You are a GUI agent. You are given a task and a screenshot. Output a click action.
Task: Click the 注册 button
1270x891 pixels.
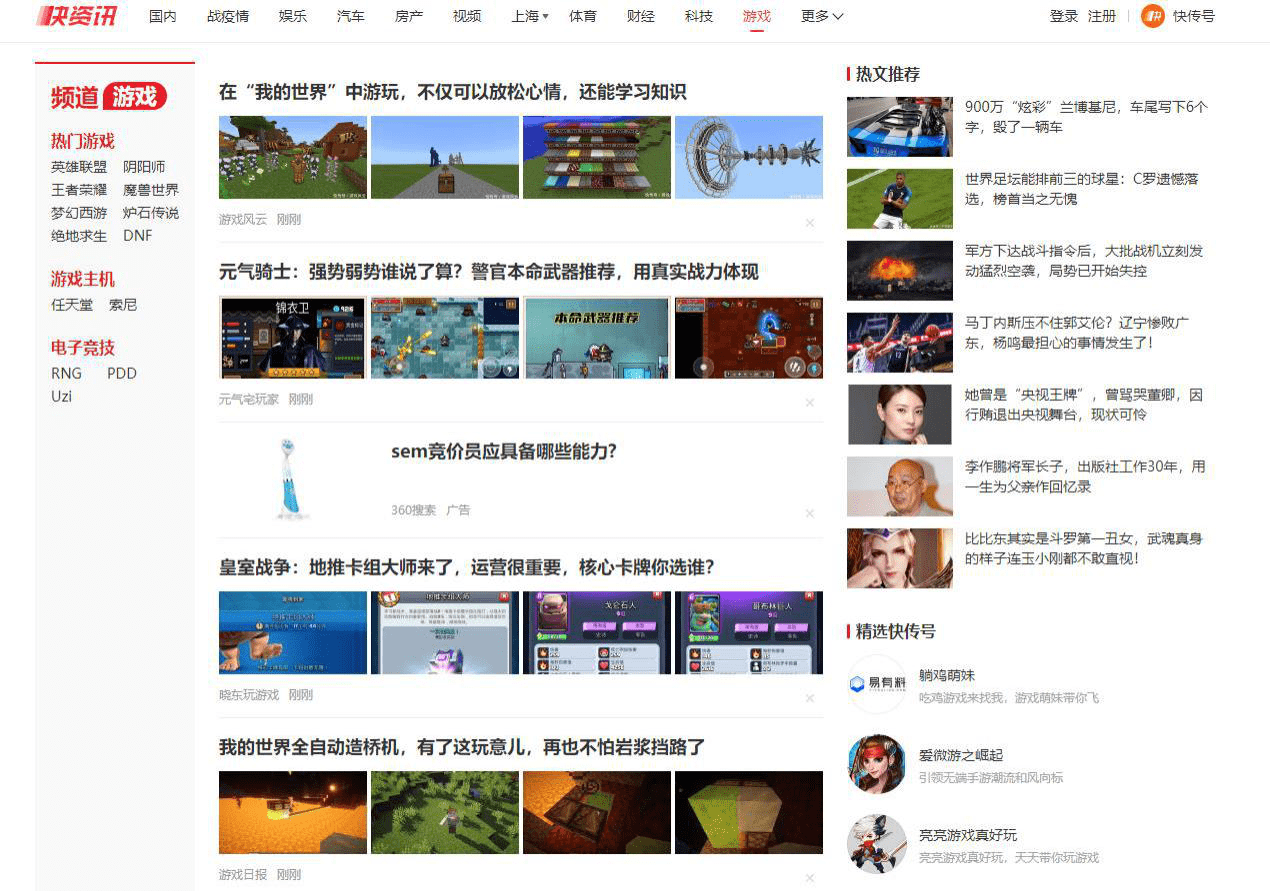coord(1102,16)
